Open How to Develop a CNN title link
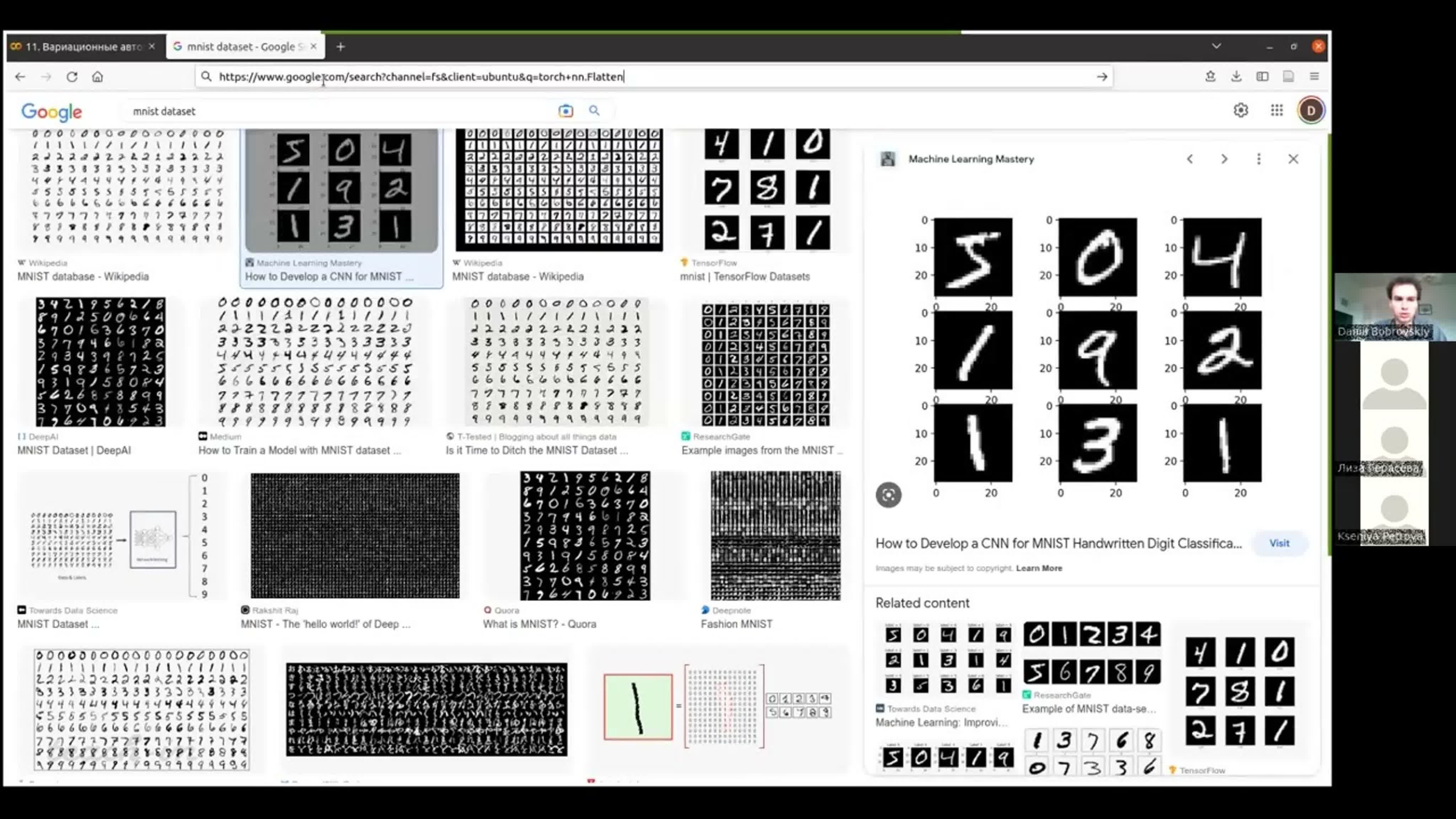Viewport: 1456px width, 819px height. 1058,544
